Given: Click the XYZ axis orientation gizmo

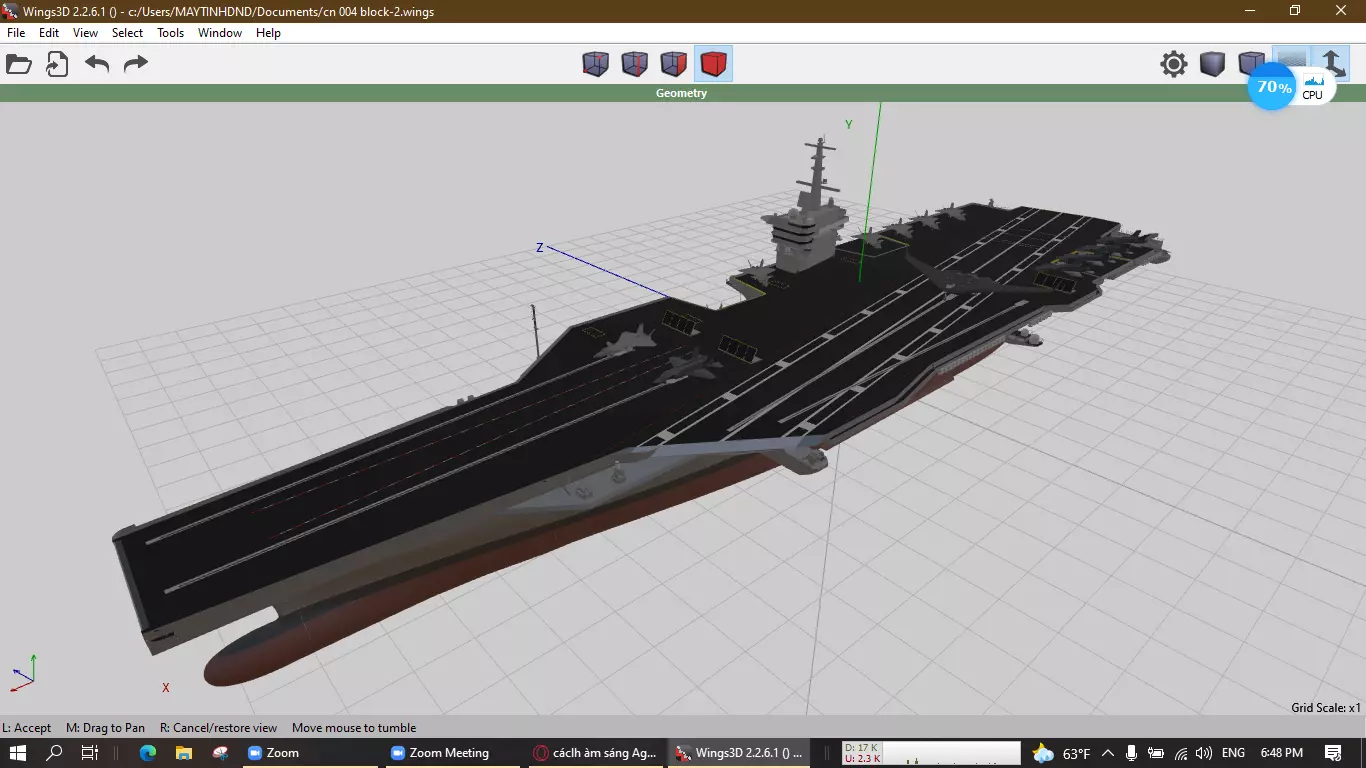Looking at the screenshot, I should pyautogui.click(x=23, y=673).
